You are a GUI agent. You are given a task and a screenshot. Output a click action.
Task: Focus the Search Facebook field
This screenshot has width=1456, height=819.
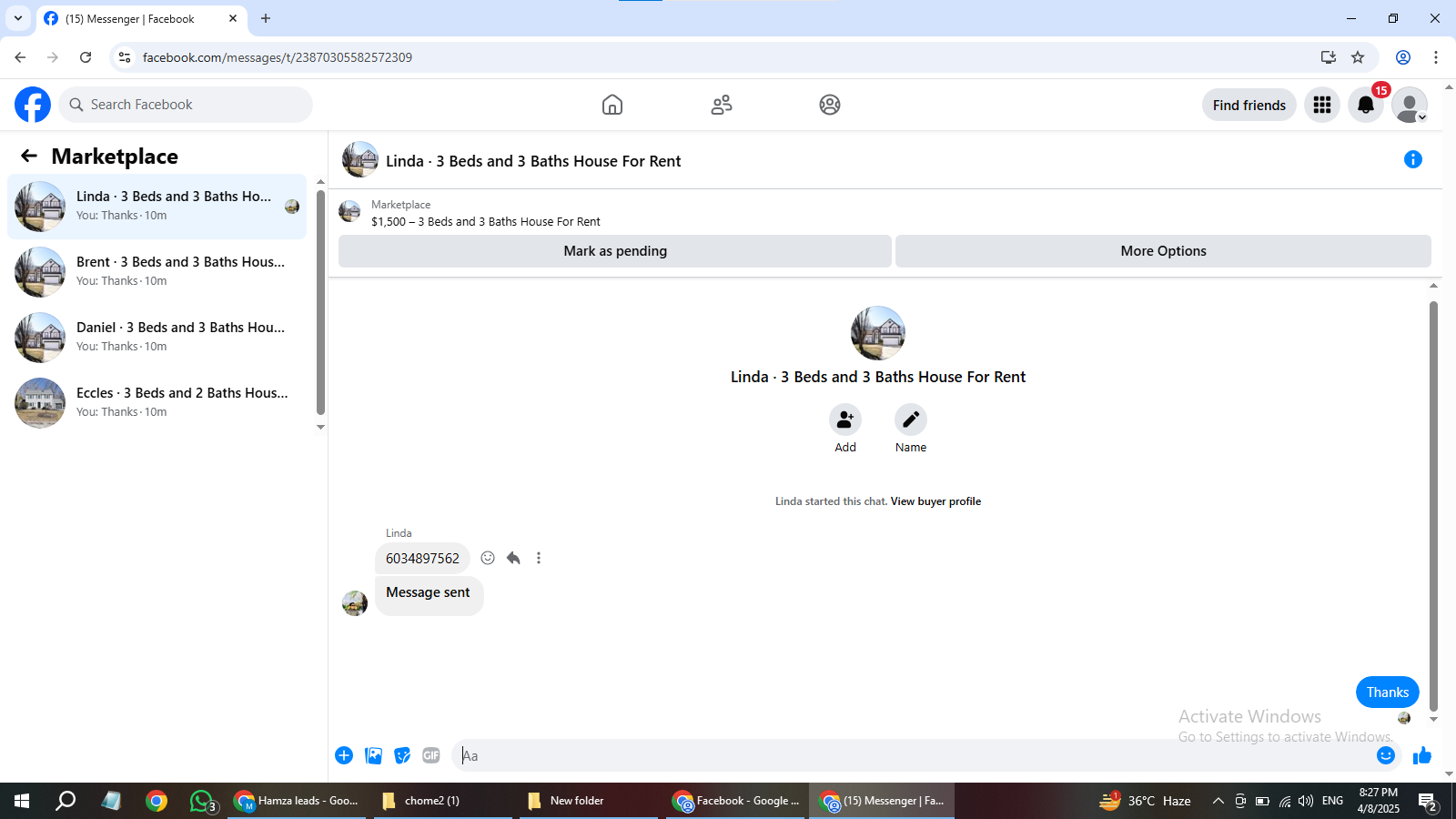186,105
